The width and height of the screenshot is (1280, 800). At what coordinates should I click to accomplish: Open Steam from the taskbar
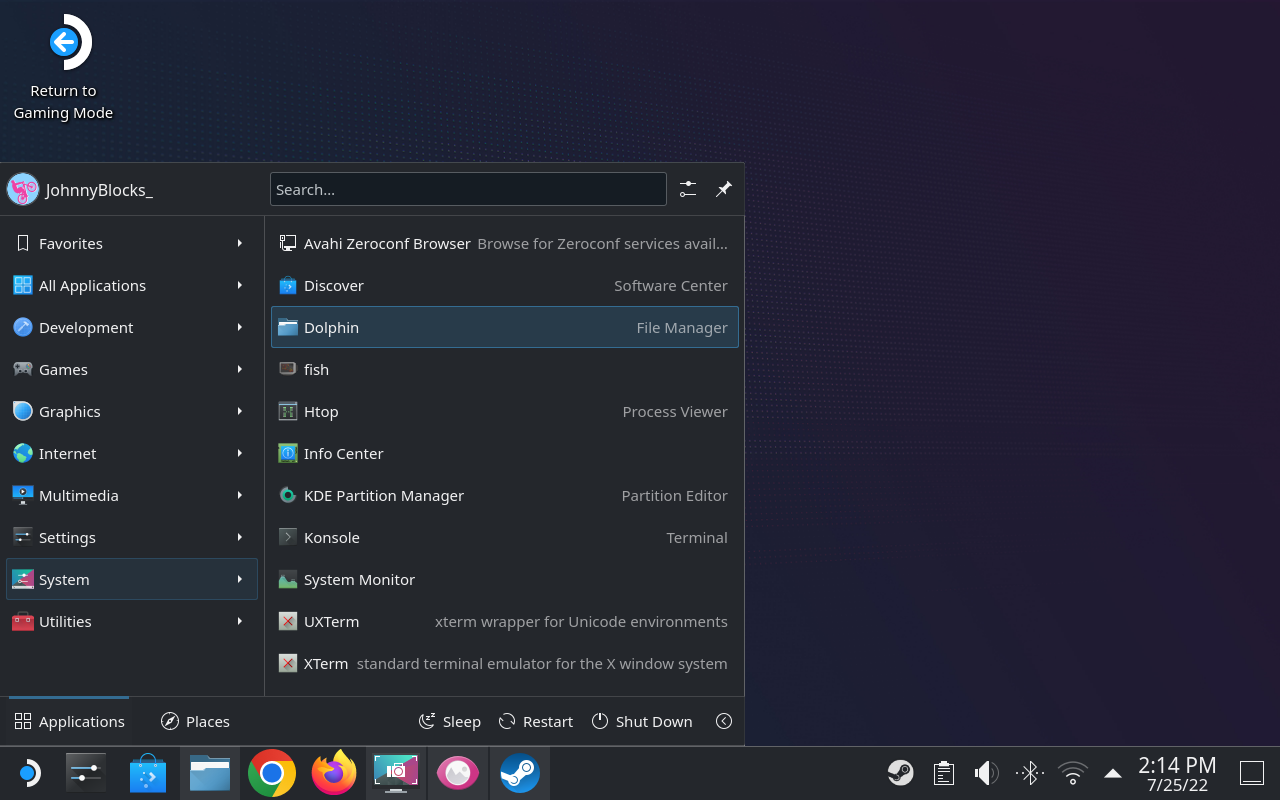520,773
